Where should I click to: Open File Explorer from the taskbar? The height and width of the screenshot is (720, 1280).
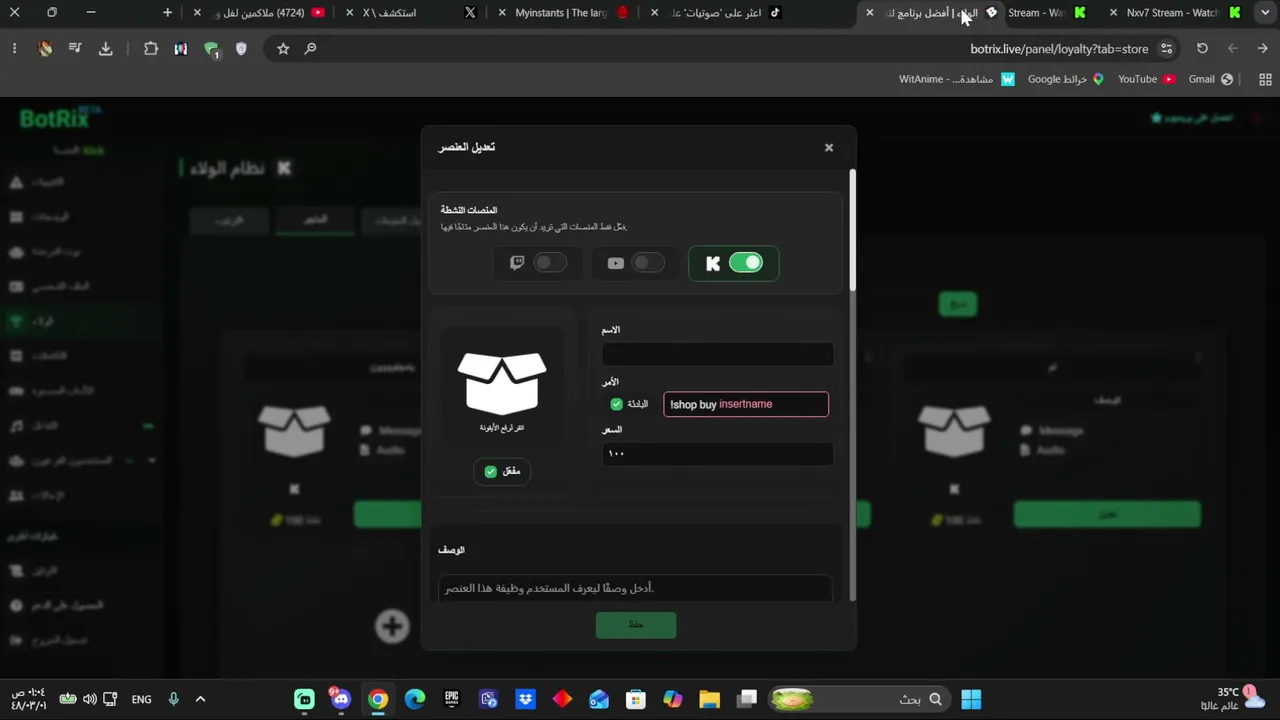pyautogui.click(x=709, y=699)
